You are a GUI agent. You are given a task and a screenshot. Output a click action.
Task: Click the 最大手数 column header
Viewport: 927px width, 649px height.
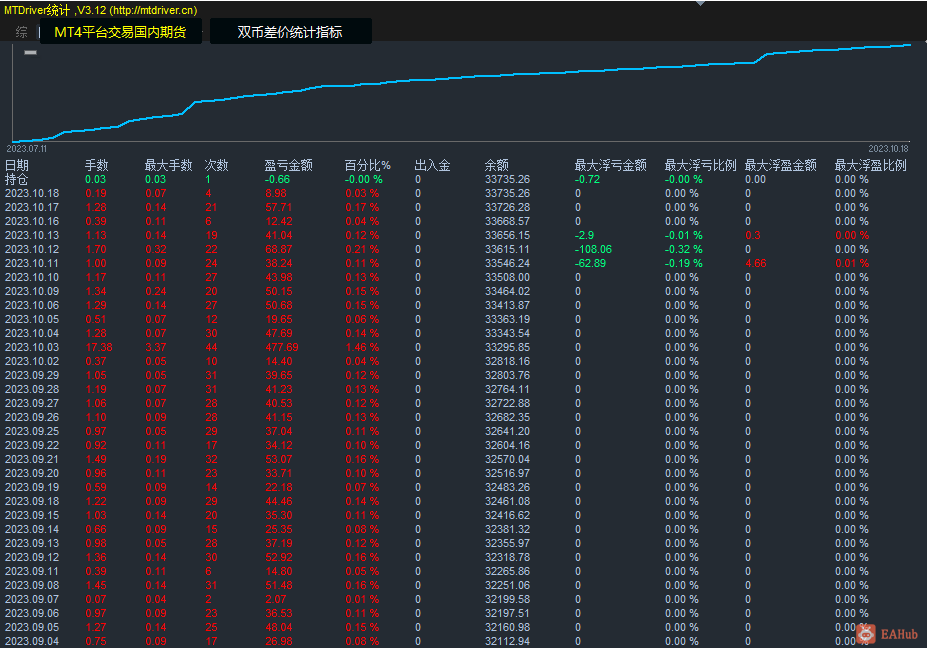click(168, 166)
